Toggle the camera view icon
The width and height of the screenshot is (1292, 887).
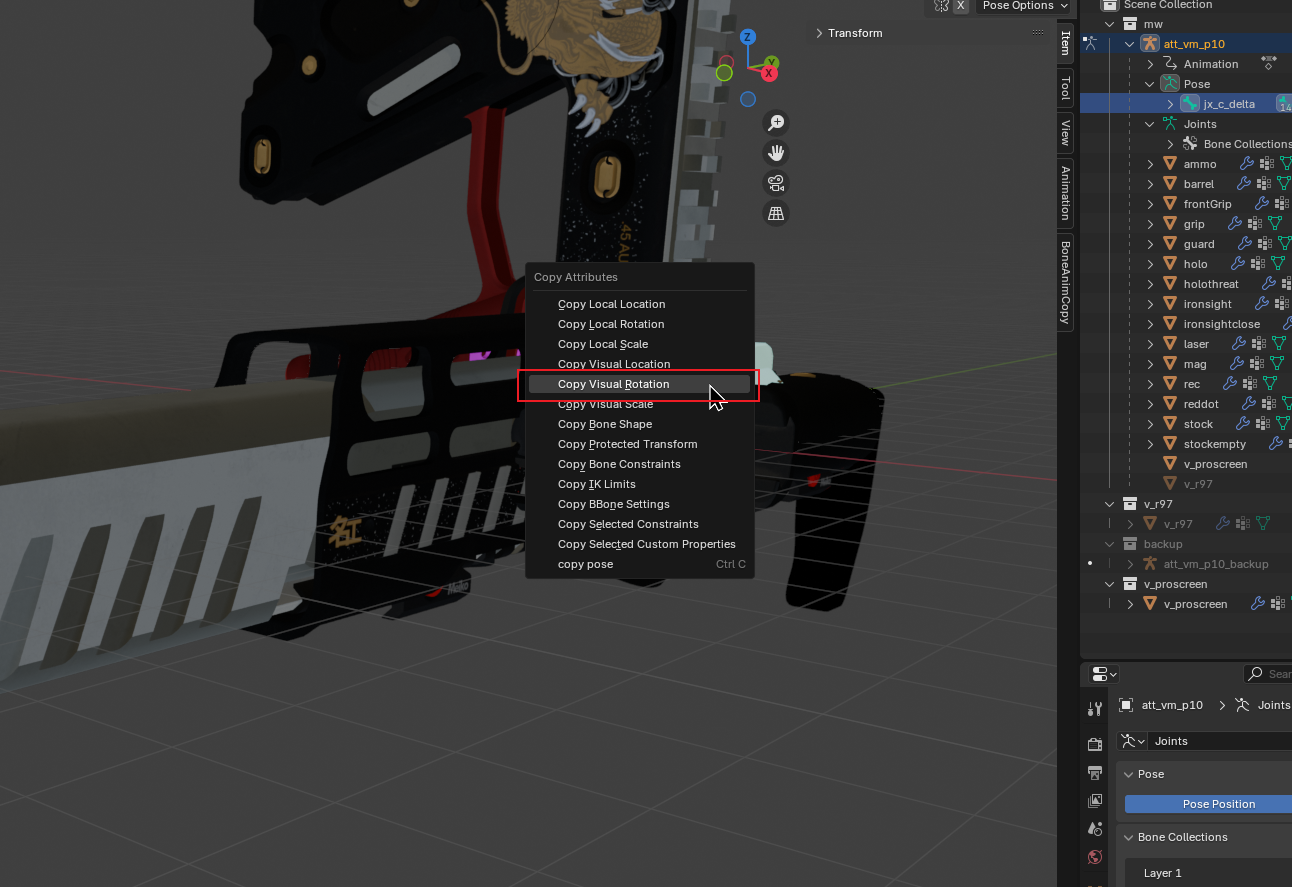(775, 183)
